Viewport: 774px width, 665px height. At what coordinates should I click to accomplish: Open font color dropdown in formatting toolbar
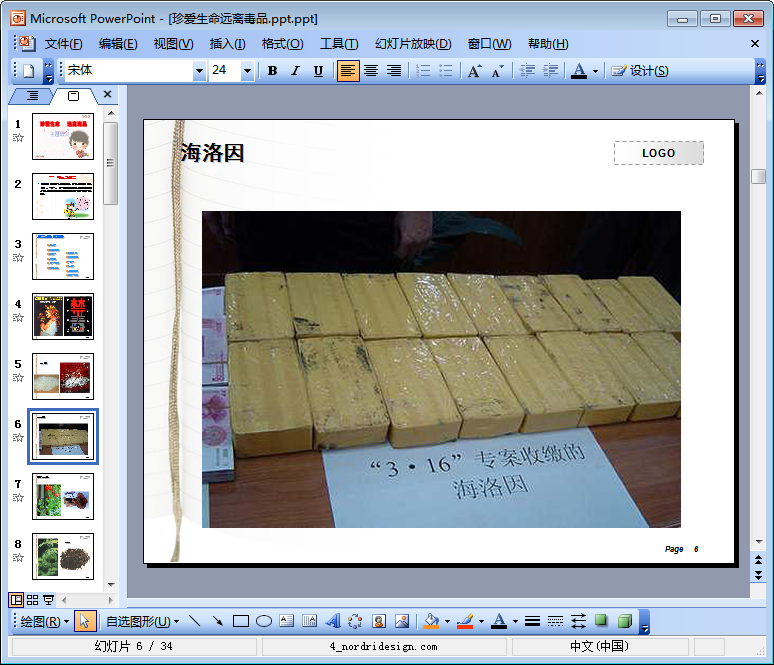coord(595,71)
